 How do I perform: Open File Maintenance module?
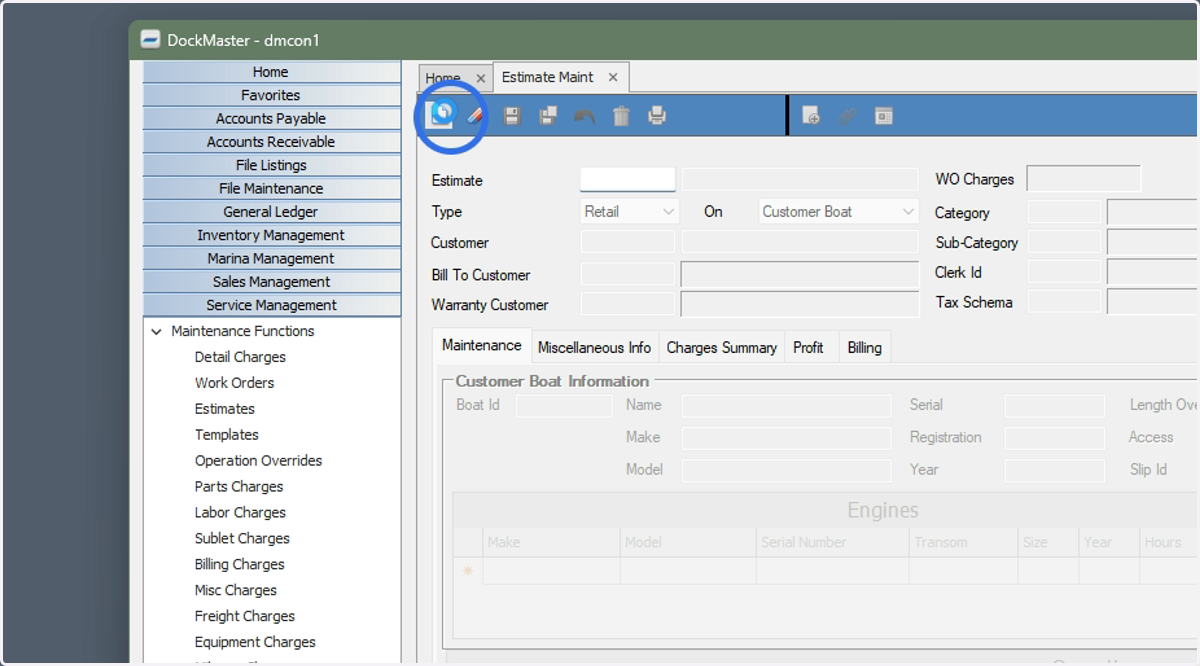click(271, 188)
